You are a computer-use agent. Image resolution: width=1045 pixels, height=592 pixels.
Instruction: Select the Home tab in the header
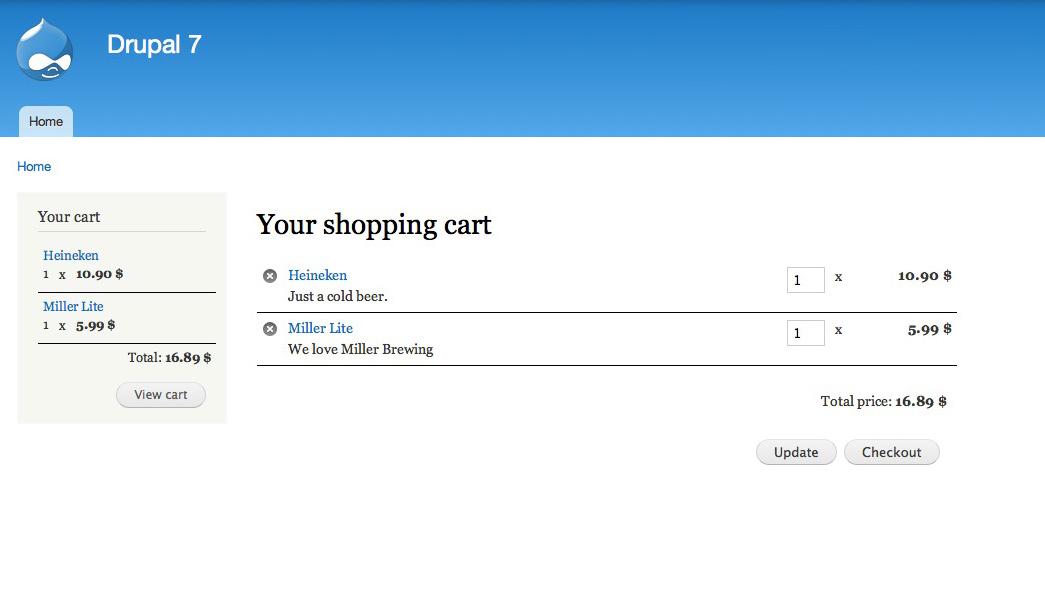click(x=46, y=121)
